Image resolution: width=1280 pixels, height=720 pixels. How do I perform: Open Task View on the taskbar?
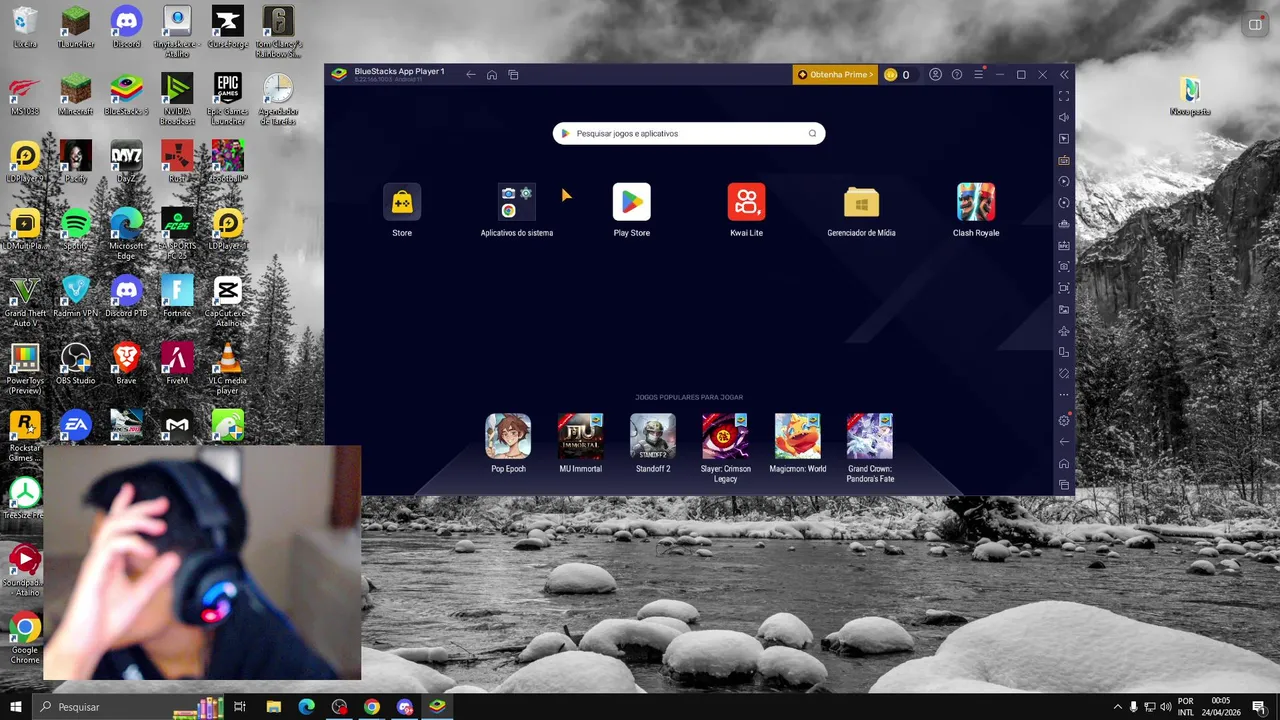(240, 707)
